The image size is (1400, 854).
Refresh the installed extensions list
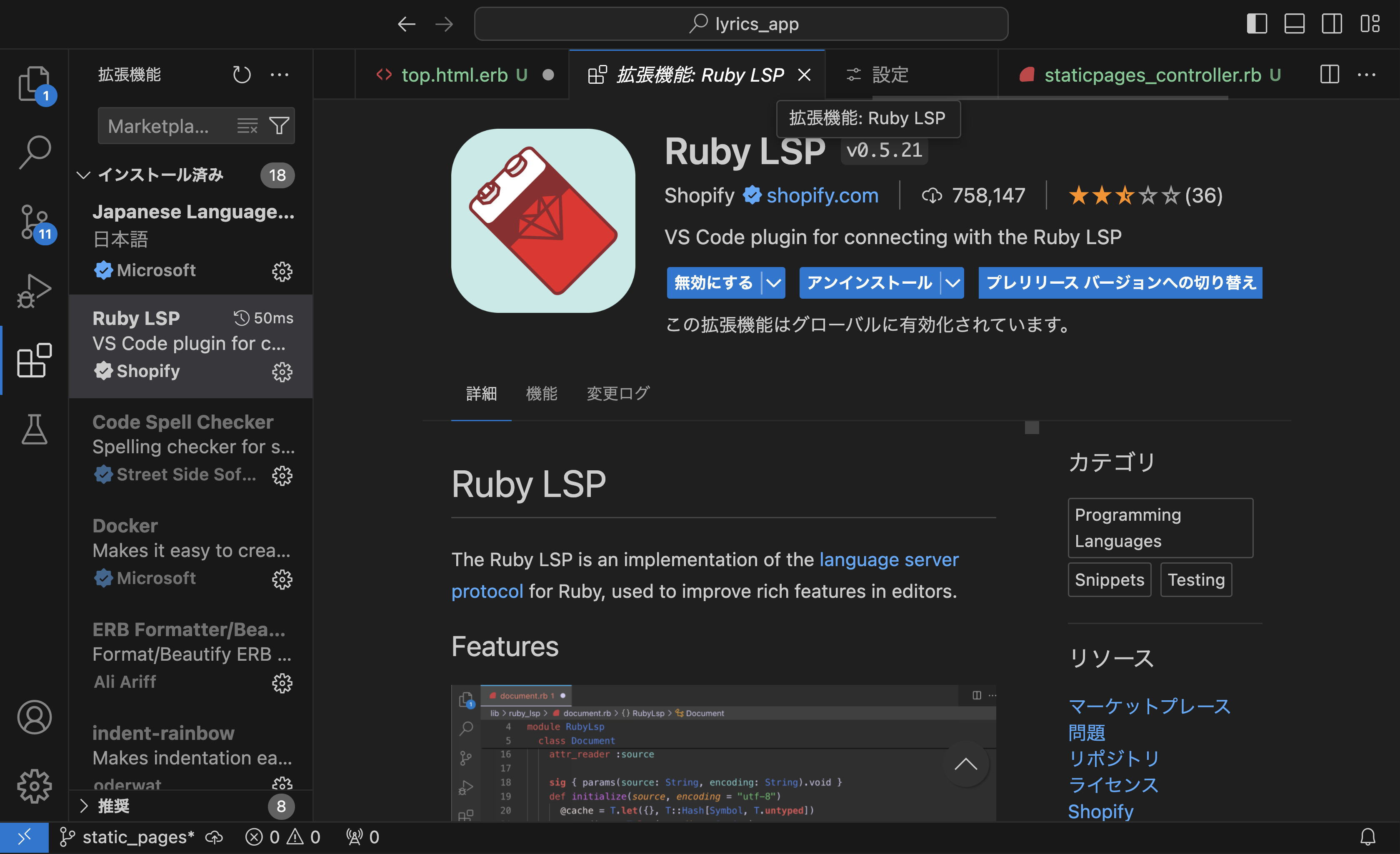tap(242, 75)
